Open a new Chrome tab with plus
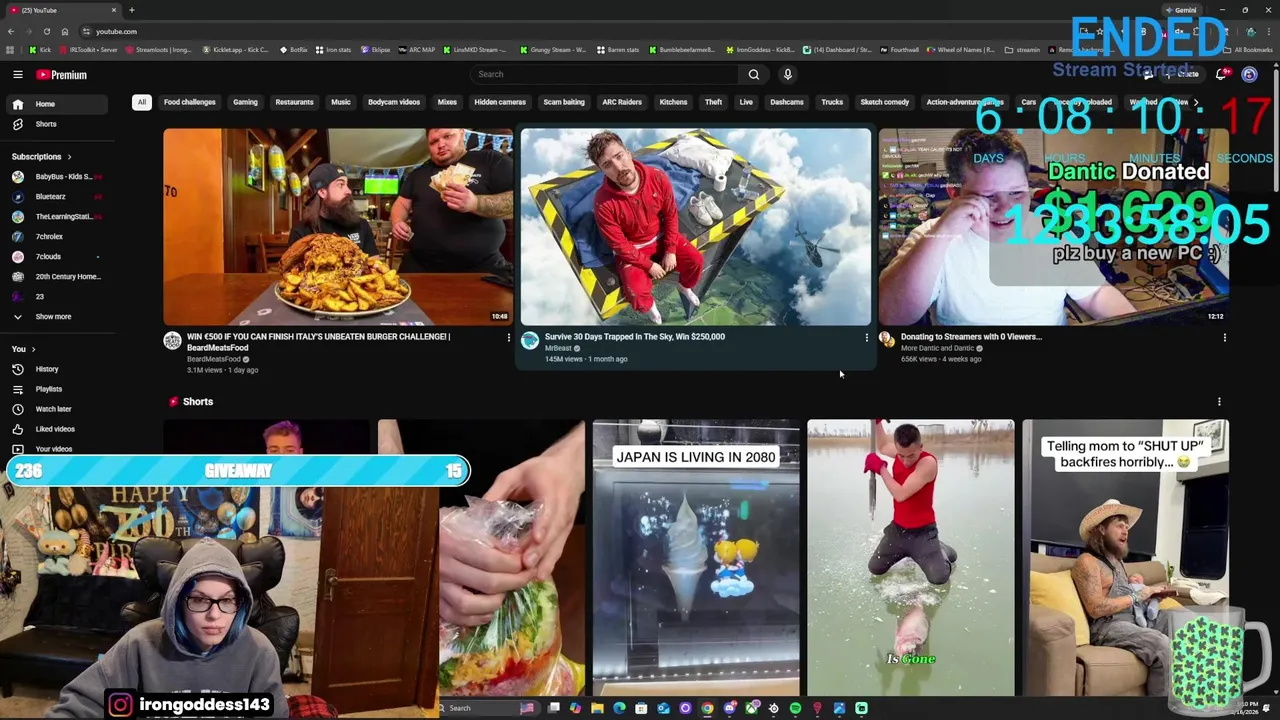 [x=131, y=10]
